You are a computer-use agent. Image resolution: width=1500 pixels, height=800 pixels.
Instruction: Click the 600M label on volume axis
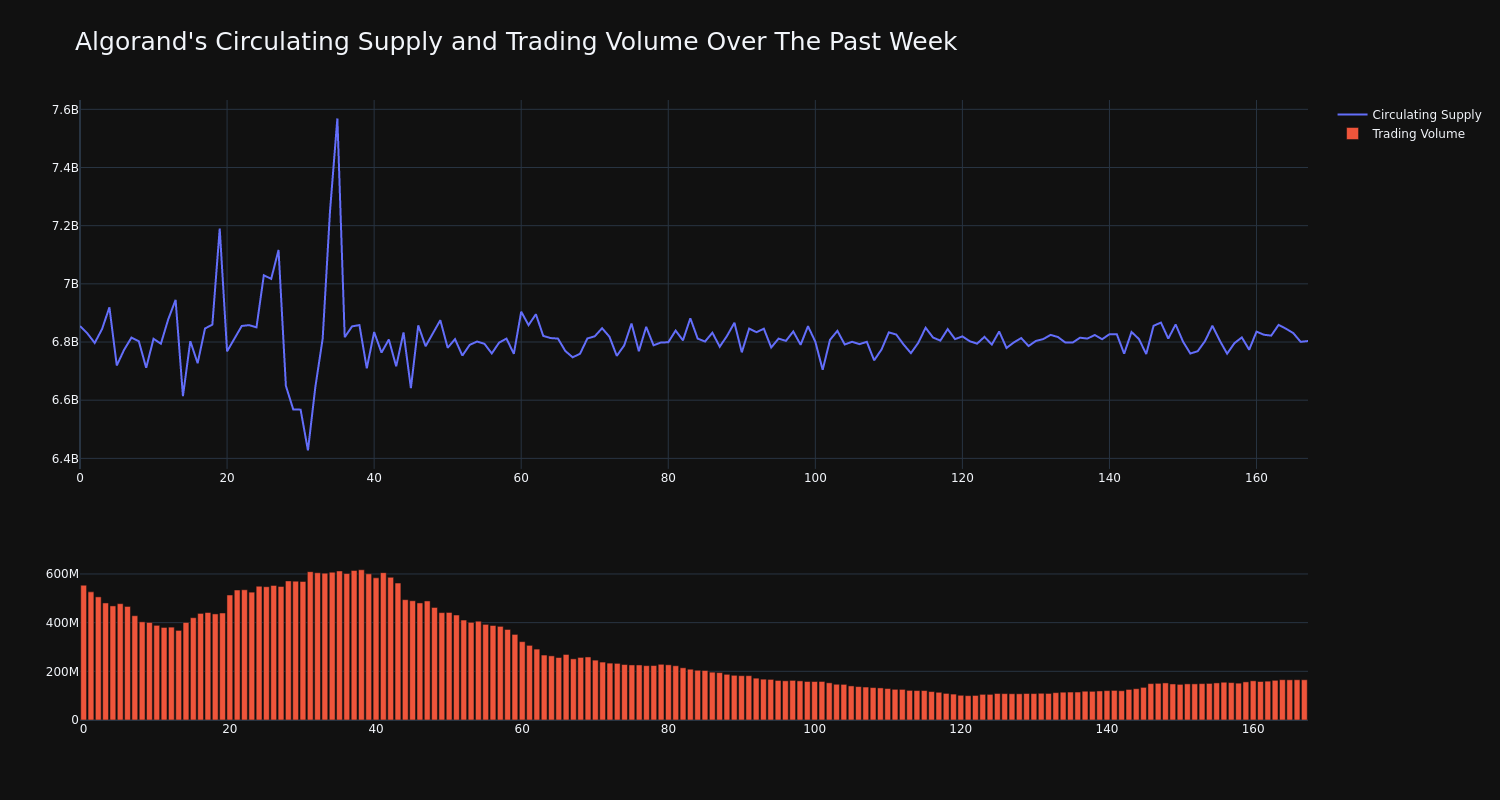[62, 574]
